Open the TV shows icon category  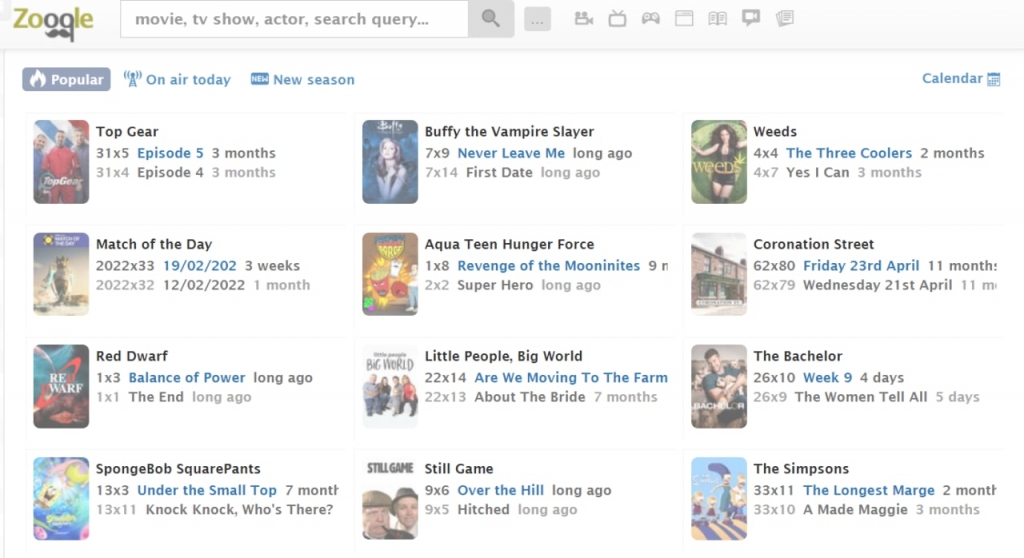tap(617, 18)
